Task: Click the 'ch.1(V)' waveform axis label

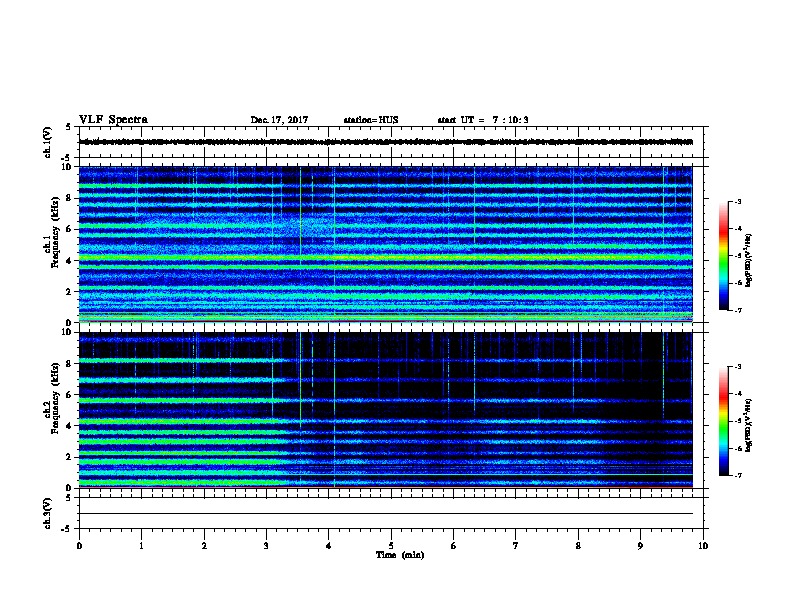Action: tap(48, 142)
